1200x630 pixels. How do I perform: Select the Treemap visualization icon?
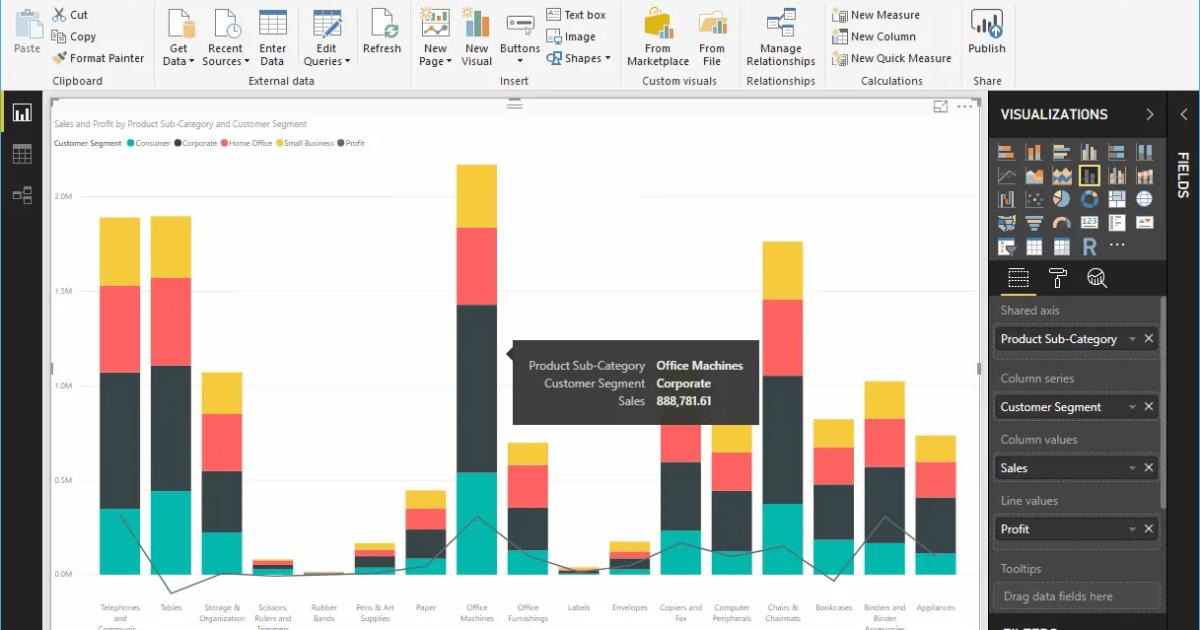pos(1116,198)
